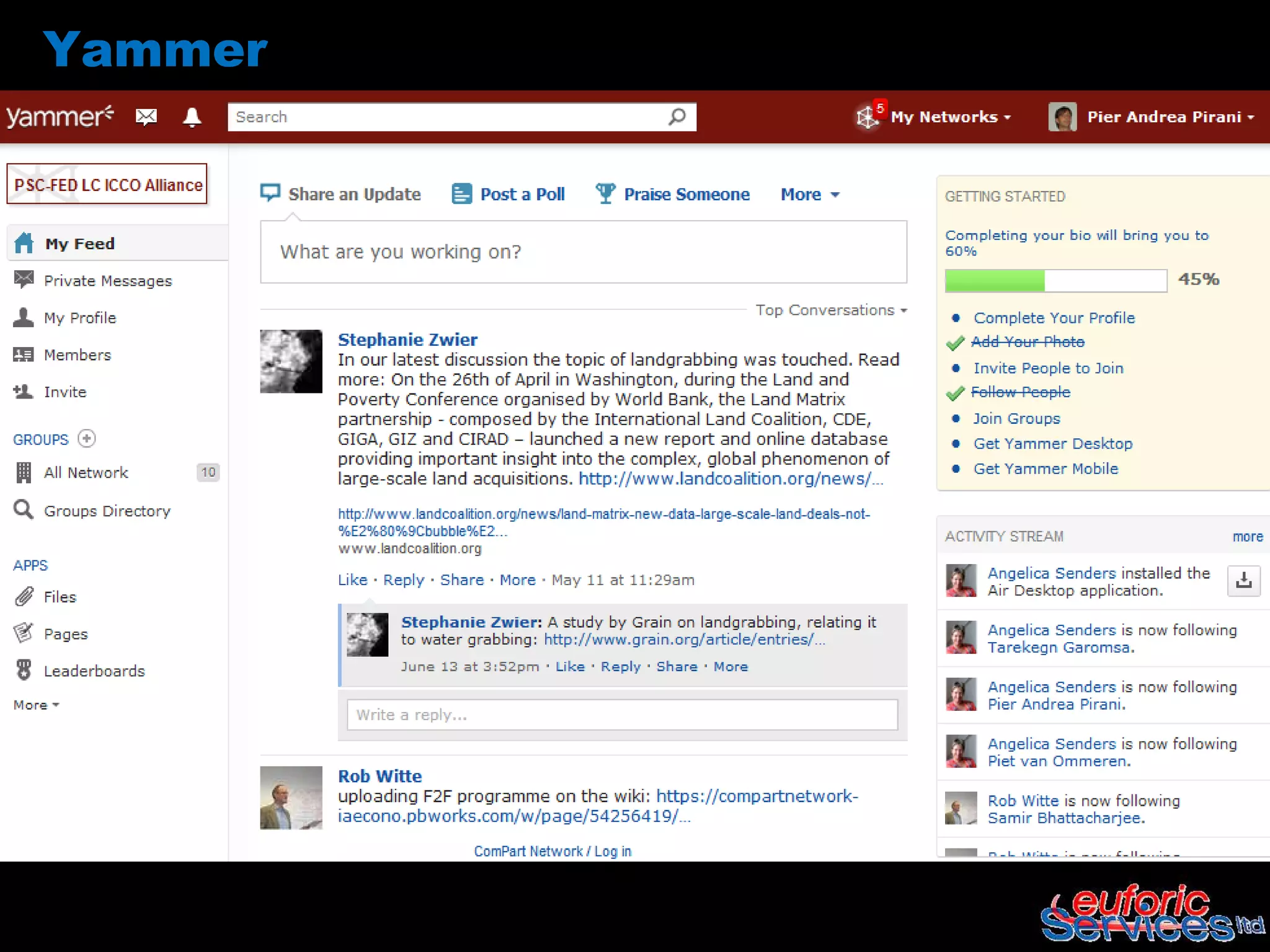Viewport: 1270px width, 952px height.
Task: Like the June 13 reply
Action: click(570, 666)
